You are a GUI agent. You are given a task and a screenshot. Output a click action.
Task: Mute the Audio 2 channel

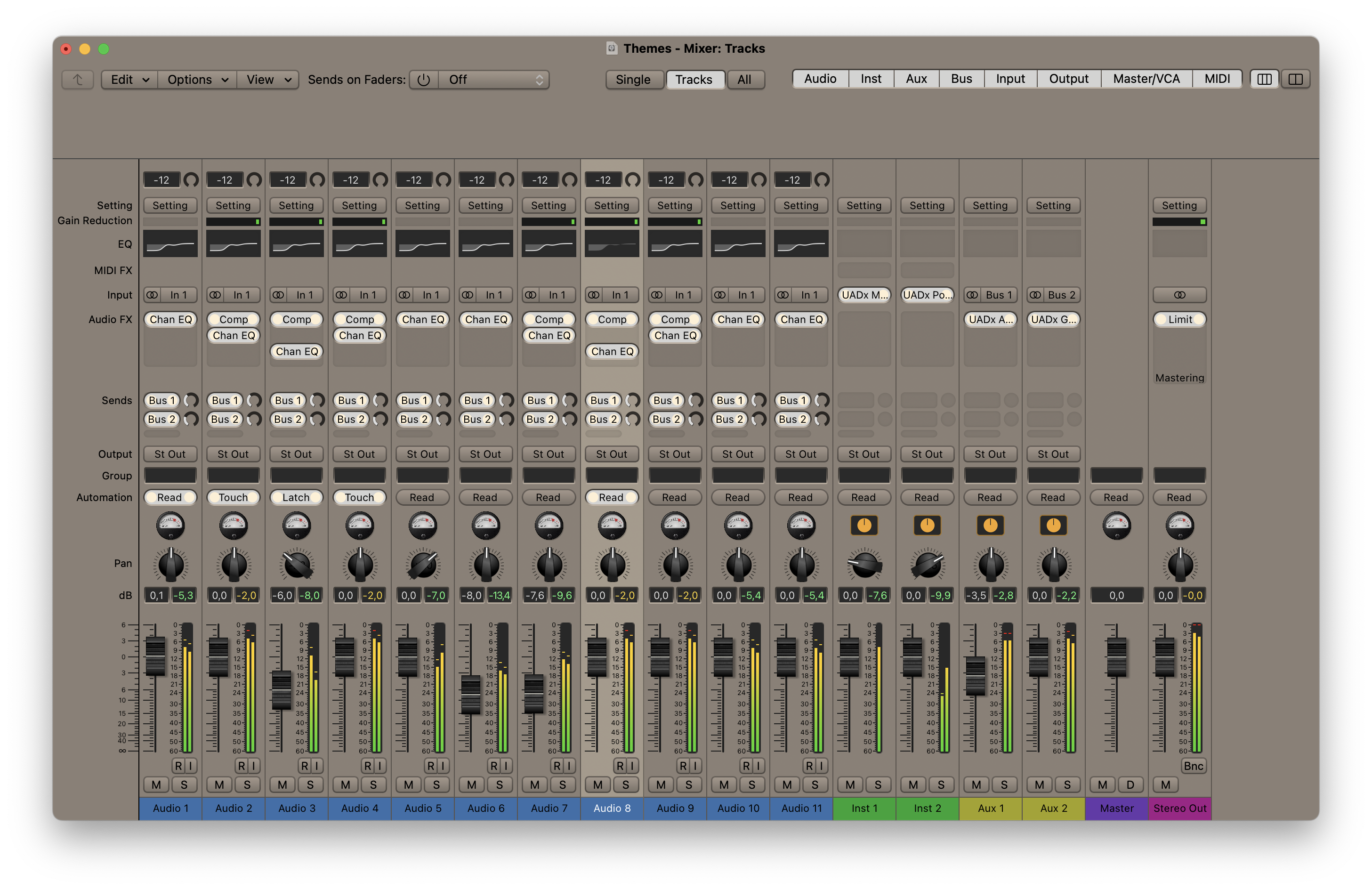(x=219, y=785)
